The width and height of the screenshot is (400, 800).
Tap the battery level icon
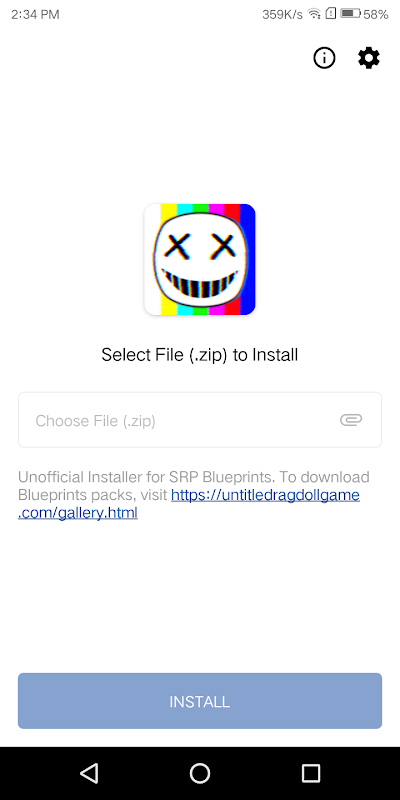click(351, 14)
